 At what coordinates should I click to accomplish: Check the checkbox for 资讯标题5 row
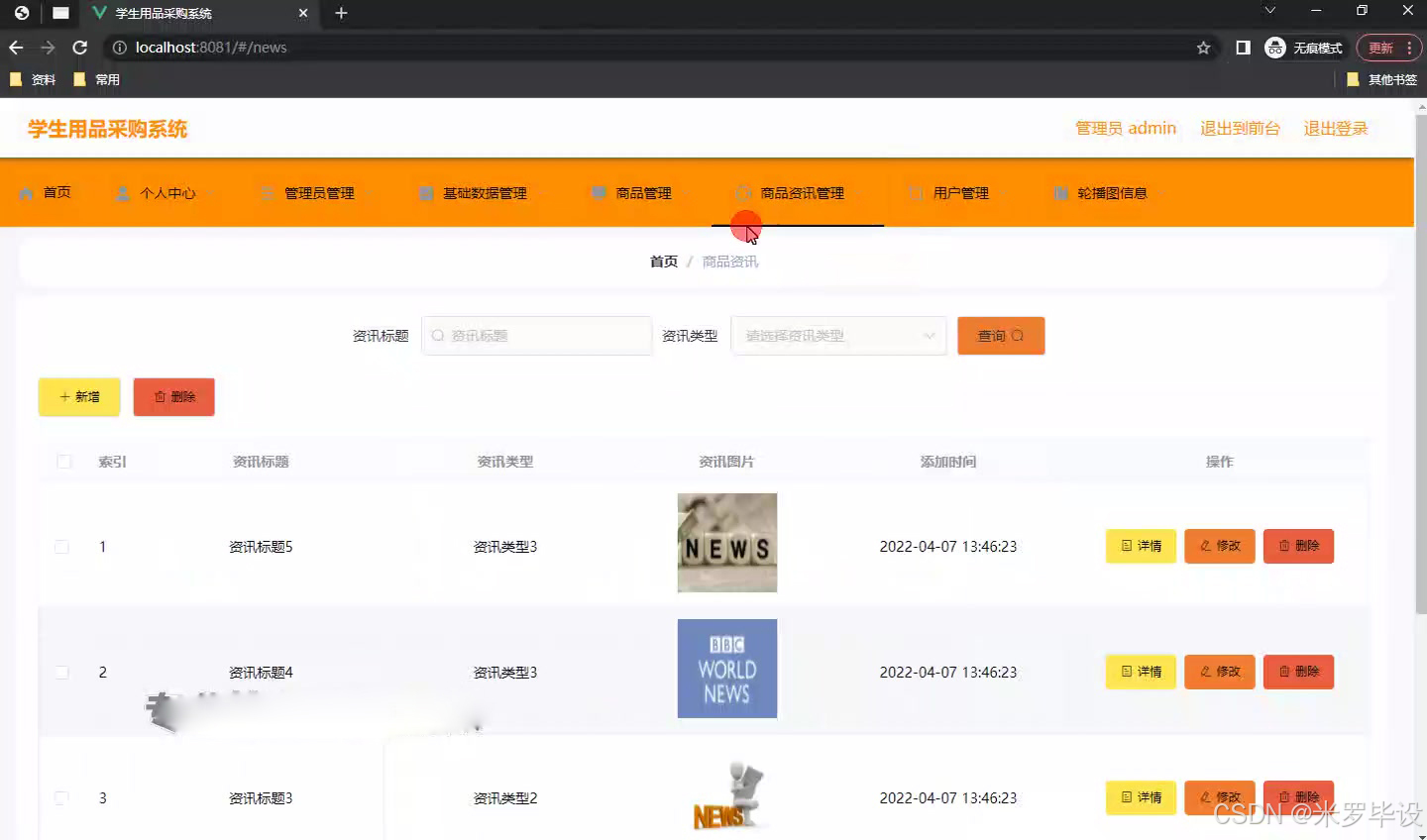pos(60,546)
